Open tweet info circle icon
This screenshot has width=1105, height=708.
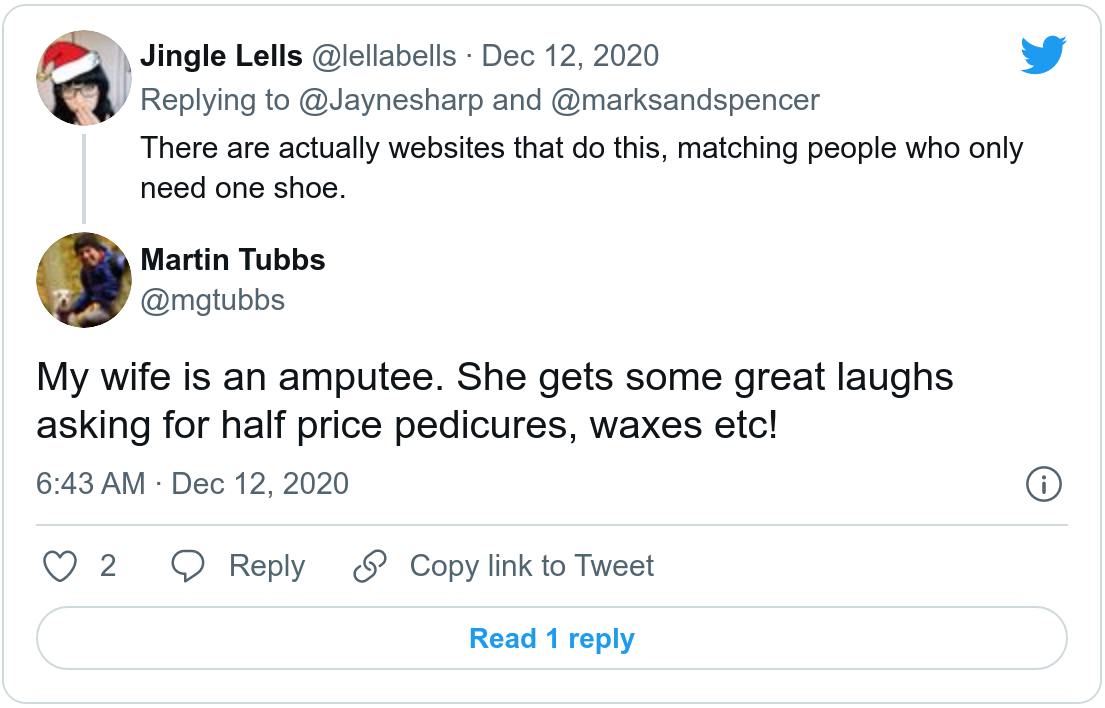coord(1044,485)
